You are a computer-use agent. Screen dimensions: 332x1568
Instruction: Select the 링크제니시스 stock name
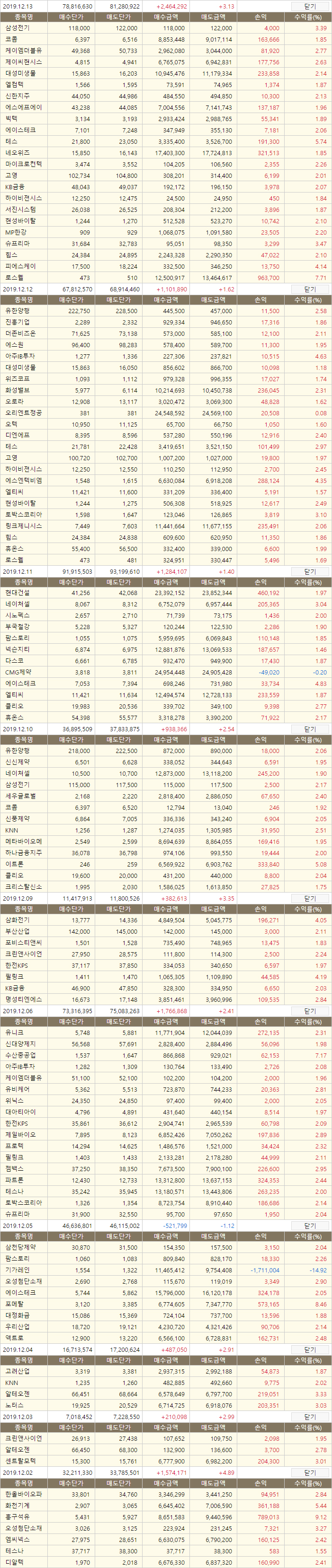click(24, 526)
